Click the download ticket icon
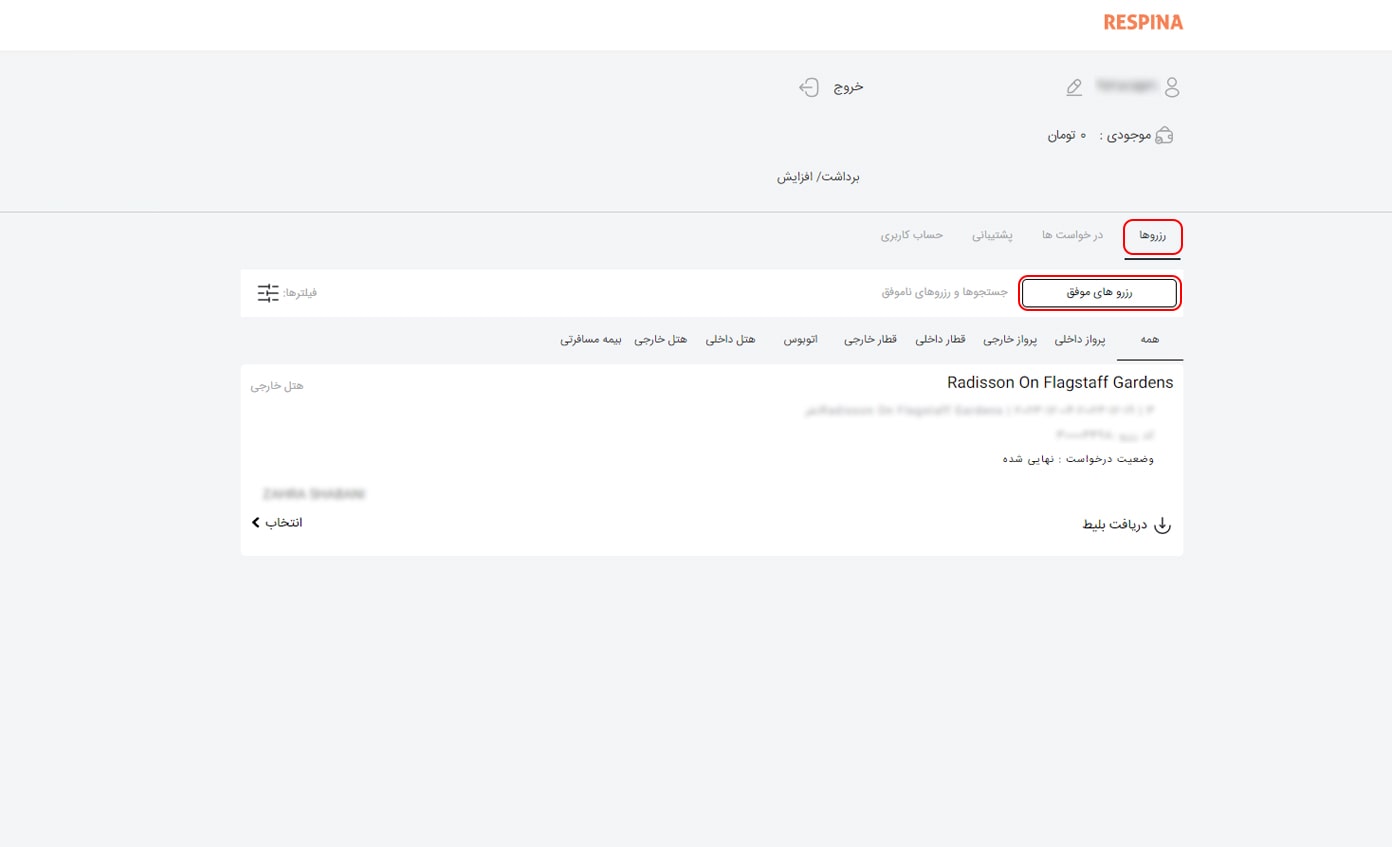Viewport: 1392px width, 847px height. click(1162, 525)
